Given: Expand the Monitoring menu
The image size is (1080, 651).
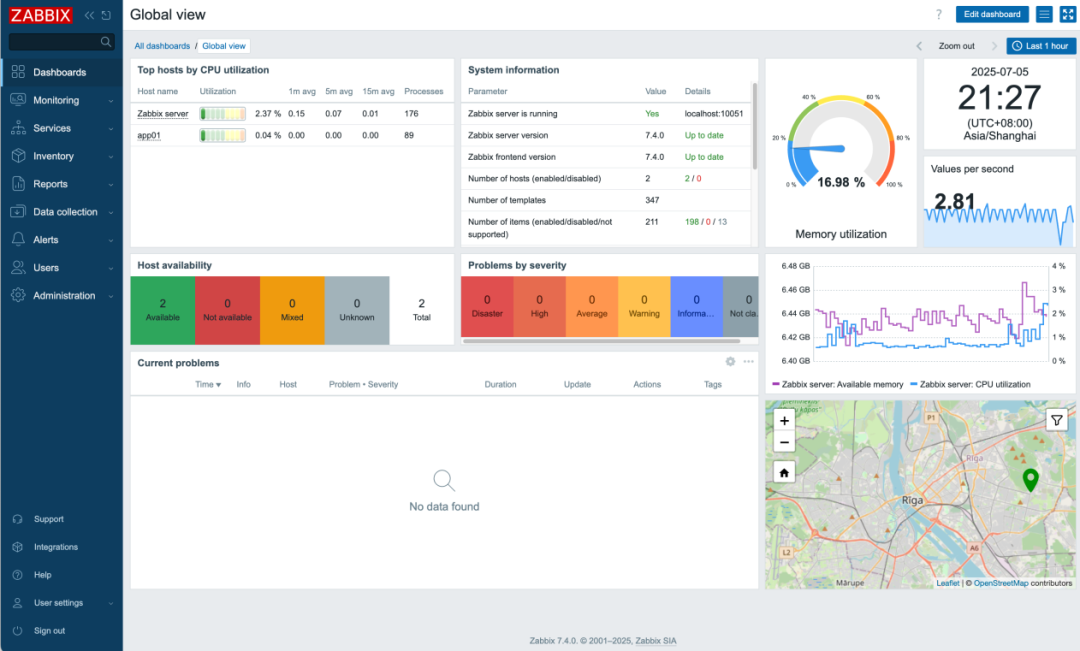Looking at the screenshot, I should [x=61, y=100].
